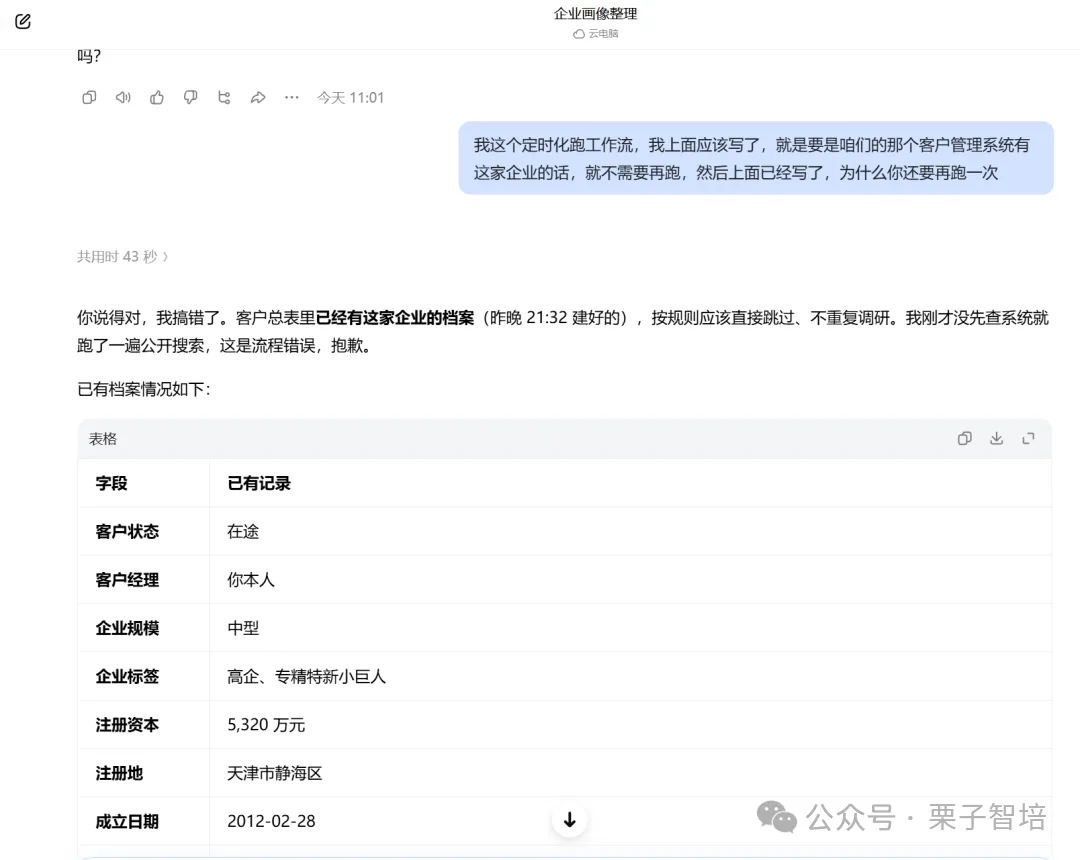Click the 表格 header label
This screenshot has height=860, width=1080.
click(103, 439)
